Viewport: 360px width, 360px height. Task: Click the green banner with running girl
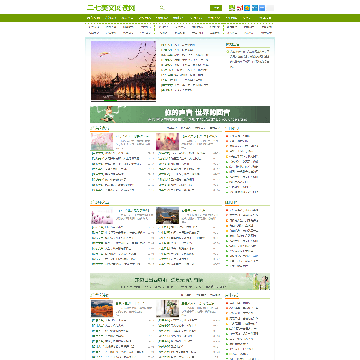[180, 114]
